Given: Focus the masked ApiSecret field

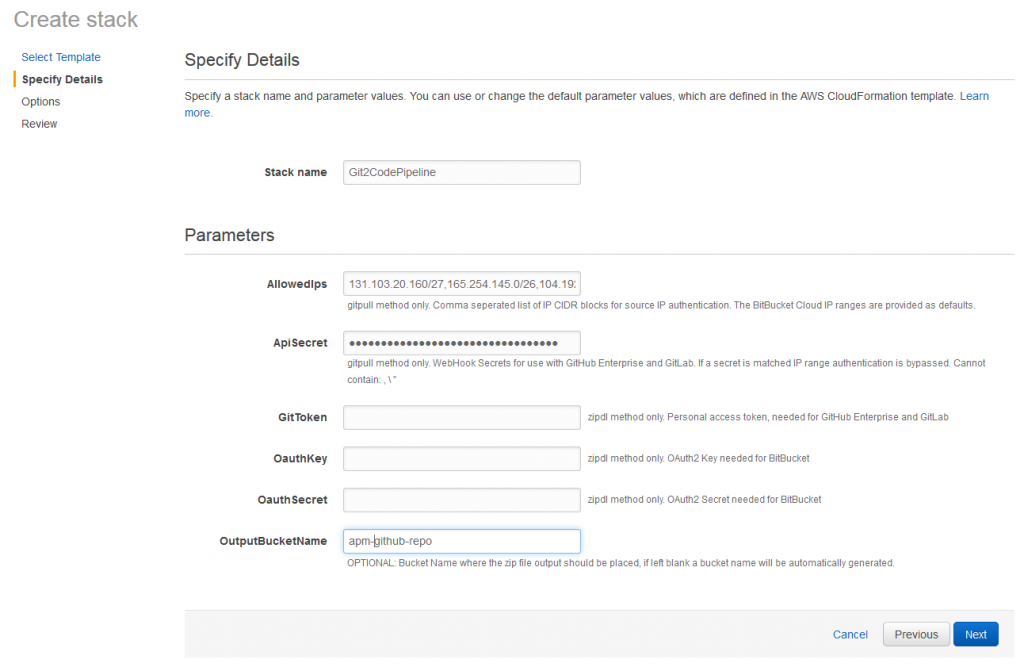Looking at the screenshot, I should (461, 342).
